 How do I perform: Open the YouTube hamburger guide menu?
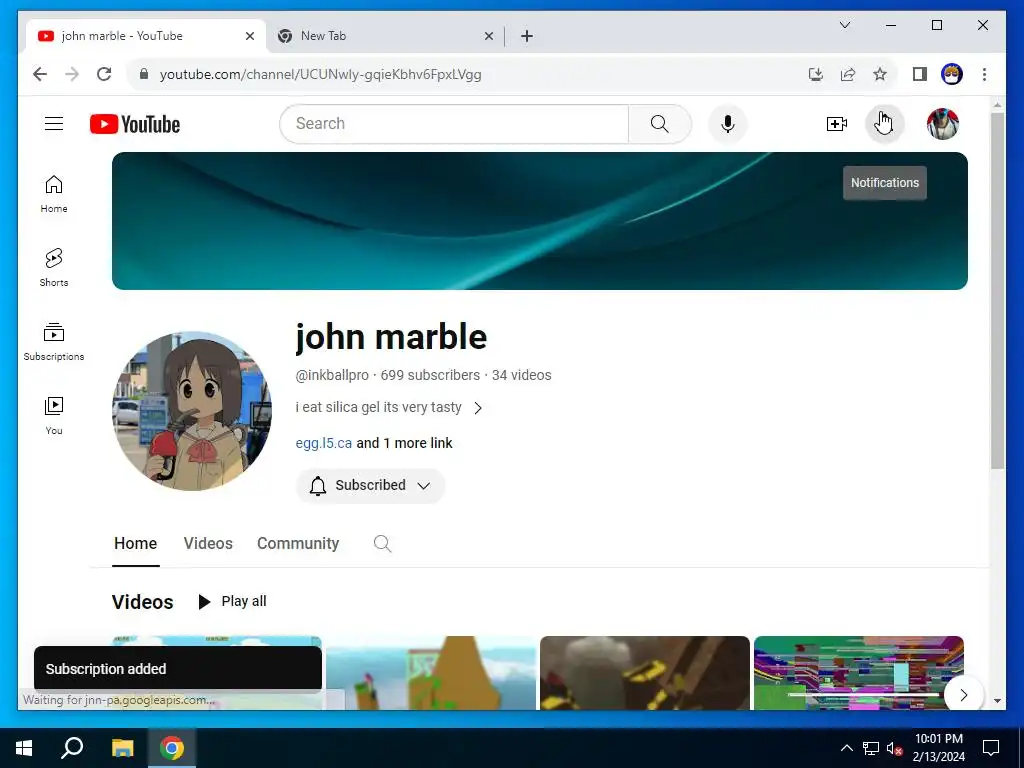tap(54, 123)
